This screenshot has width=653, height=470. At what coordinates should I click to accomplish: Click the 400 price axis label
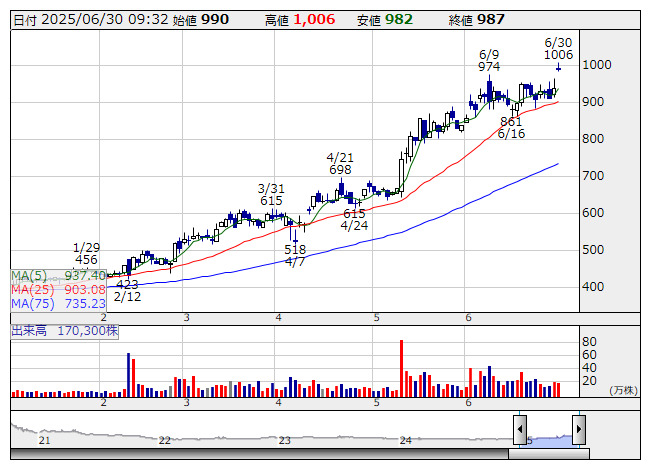(x=593, y=287)
